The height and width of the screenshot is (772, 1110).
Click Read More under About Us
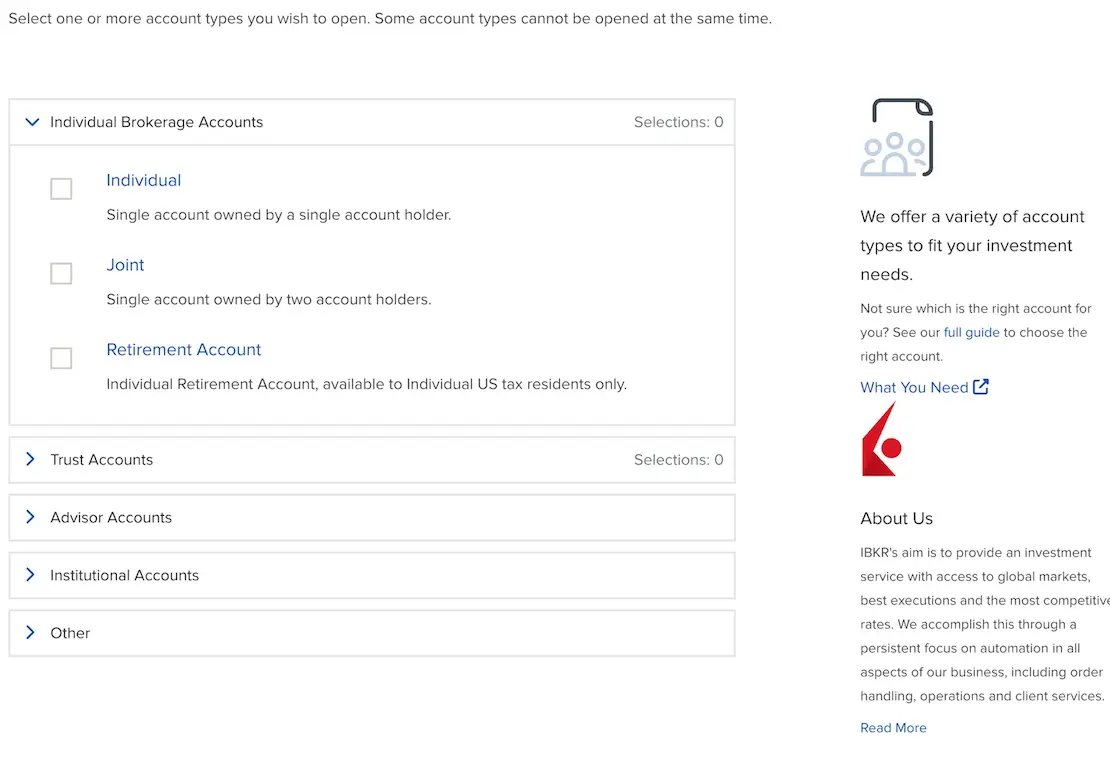893,728
